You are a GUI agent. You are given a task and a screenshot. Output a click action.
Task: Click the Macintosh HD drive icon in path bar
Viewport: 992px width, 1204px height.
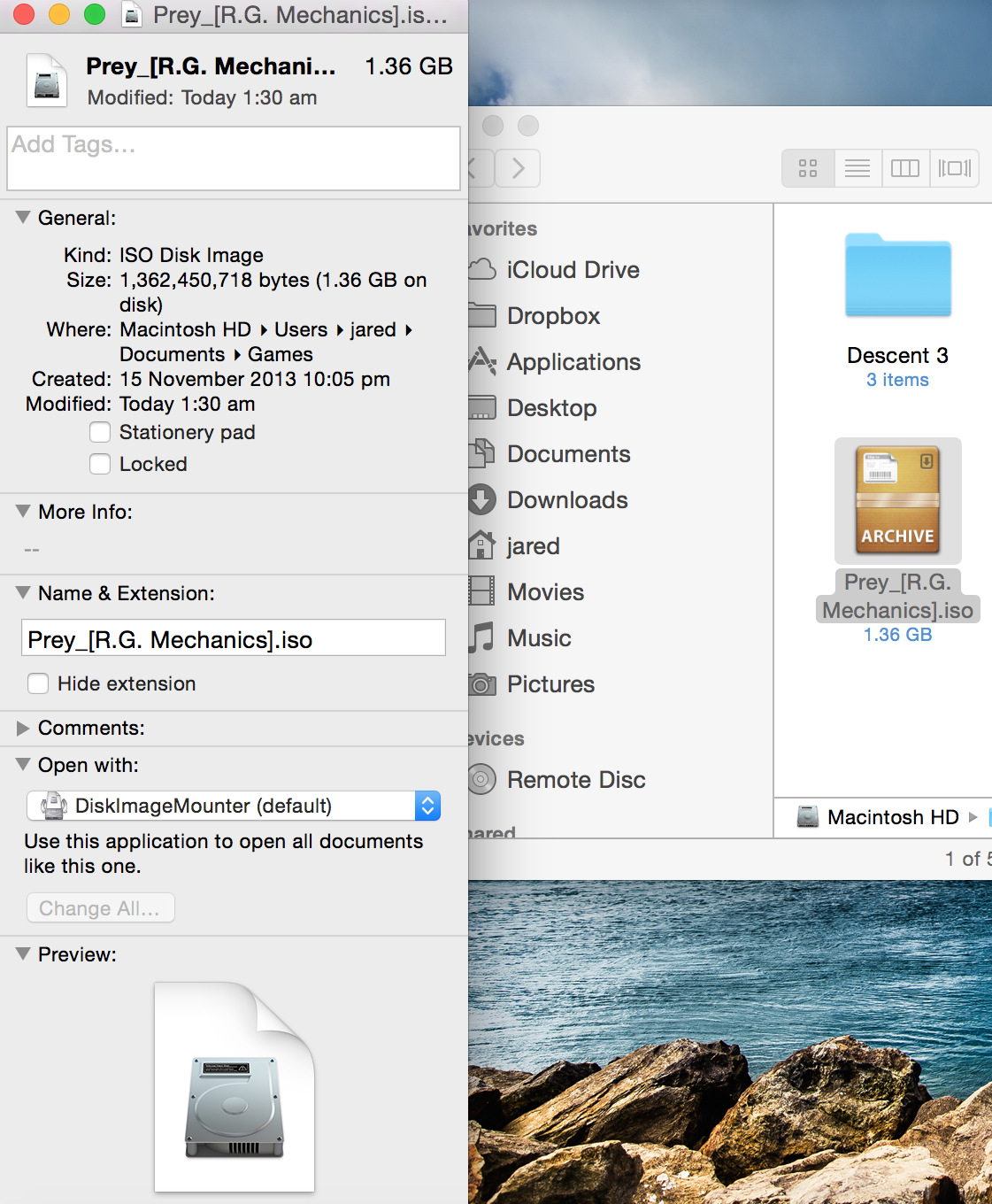click(808, 816)
